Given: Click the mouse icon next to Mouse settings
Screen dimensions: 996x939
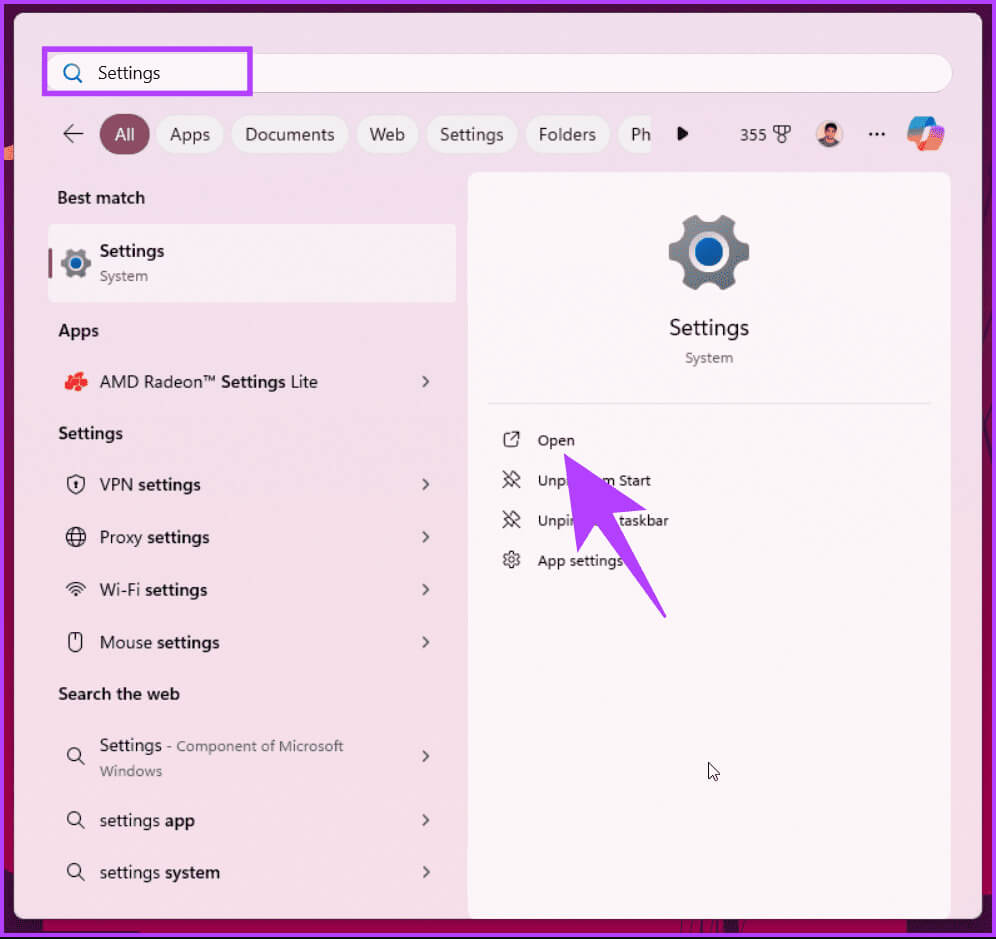Looking at the screenshot, I should coord(75,642).
